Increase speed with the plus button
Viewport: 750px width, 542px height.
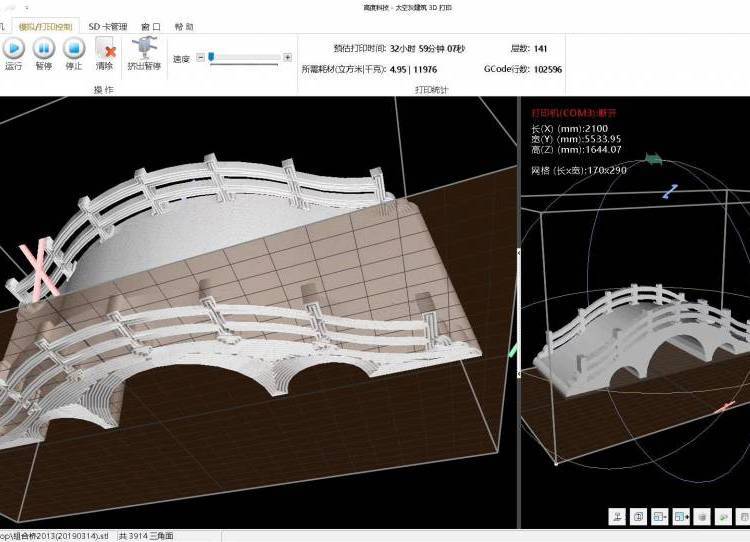[x=288, y=58]
